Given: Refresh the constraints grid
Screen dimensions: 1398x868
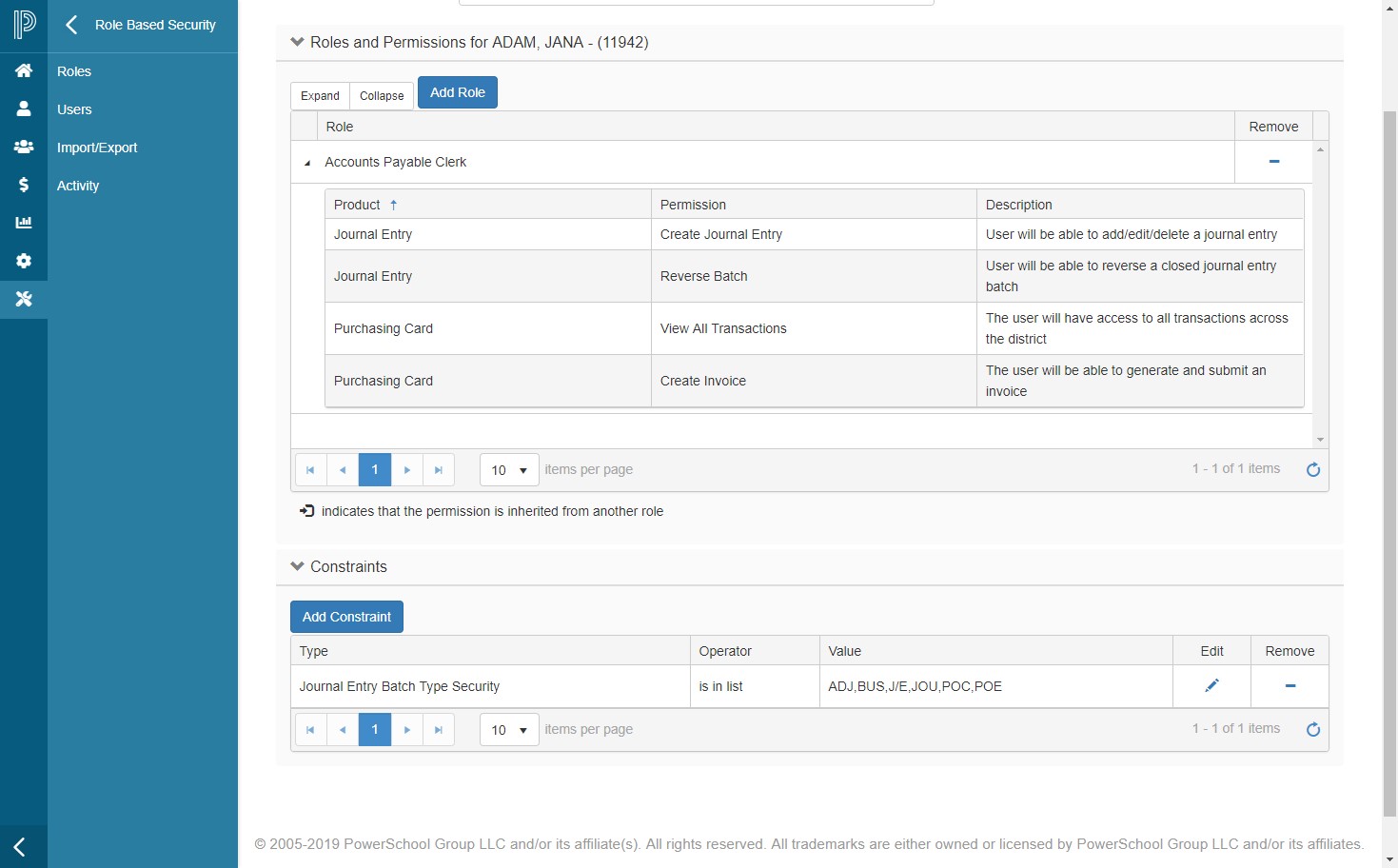Looking at the screenshot, I should [x=1312, y=730].
